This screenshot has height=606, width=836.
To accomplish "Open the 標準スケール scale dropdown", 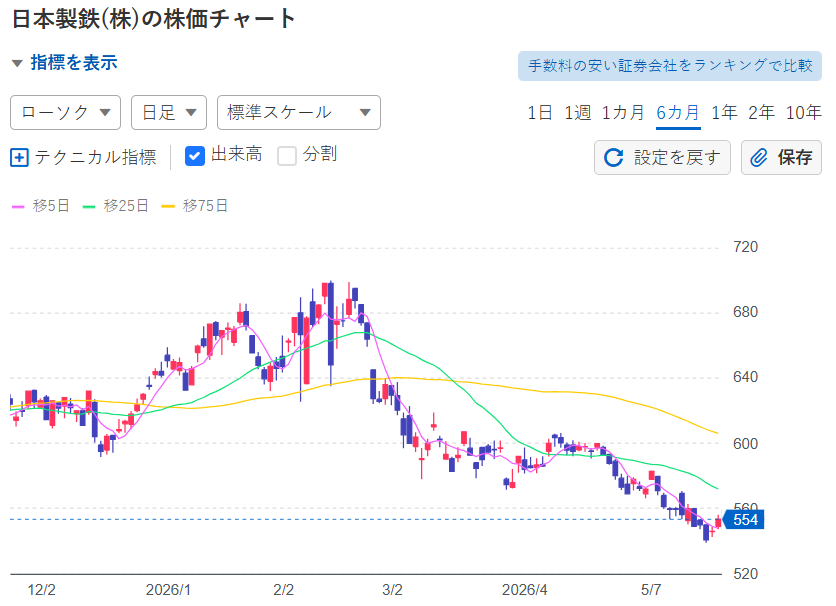I will point(299,112).
